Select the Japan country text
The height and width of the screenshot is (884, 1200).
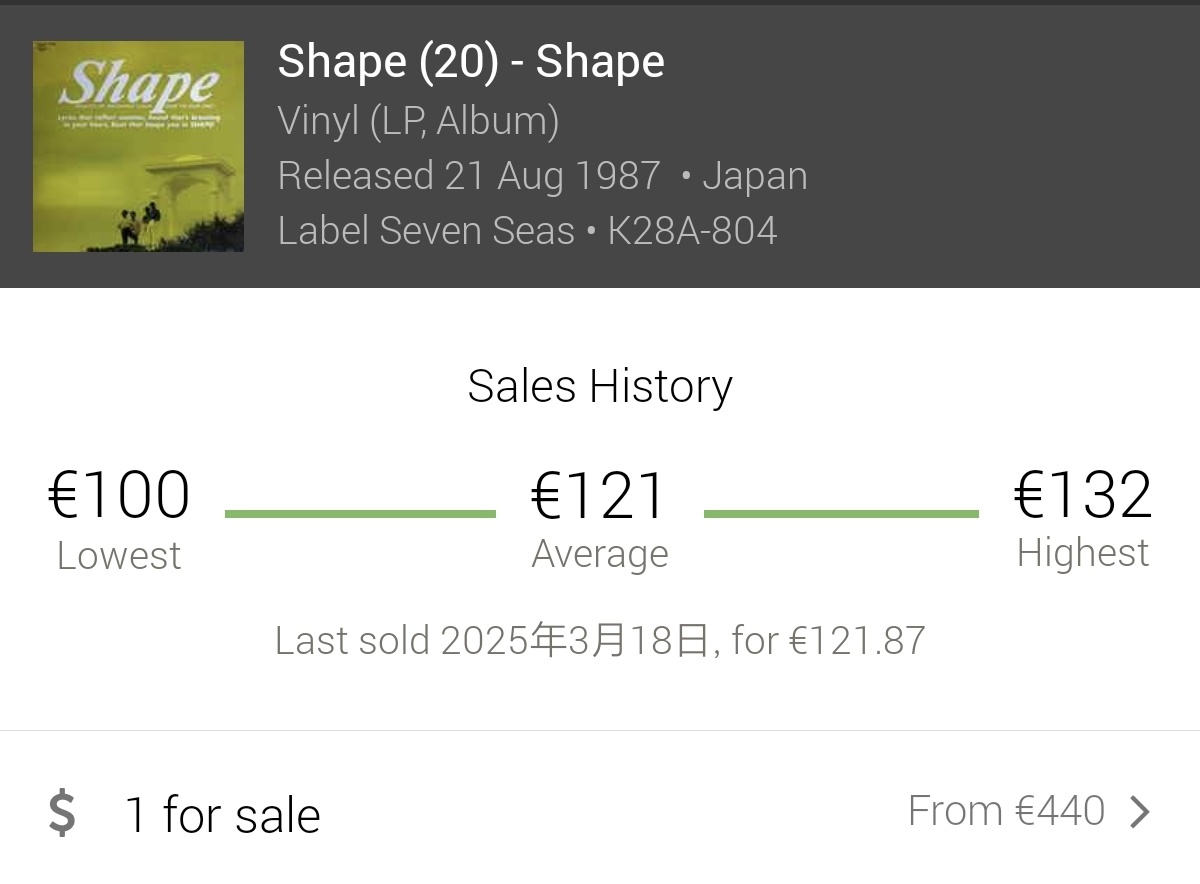(x=754, y=176)
